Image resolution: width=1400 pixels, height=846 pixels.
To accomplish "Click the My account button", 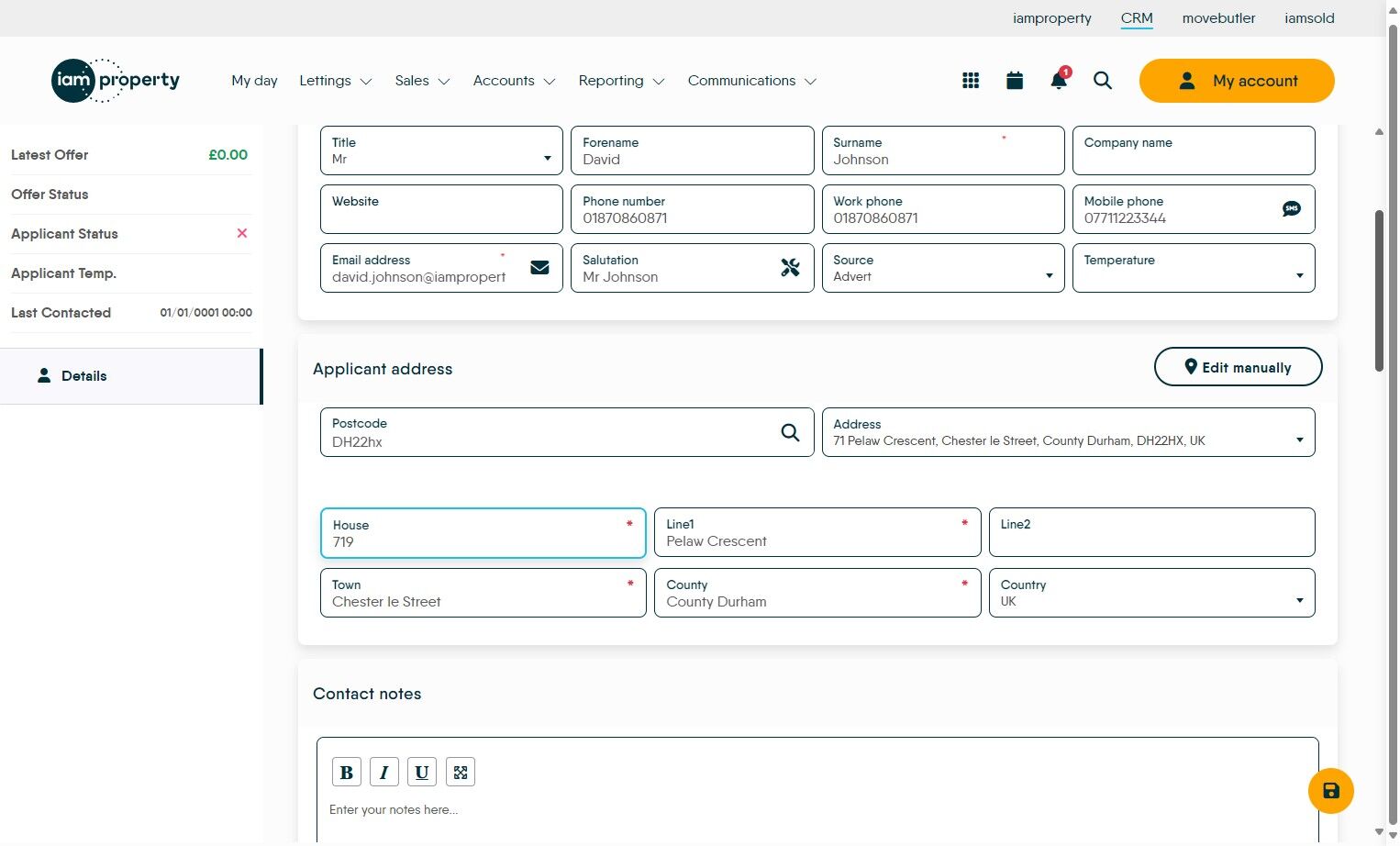I will pyautogui.click(x=1236, y=81).
